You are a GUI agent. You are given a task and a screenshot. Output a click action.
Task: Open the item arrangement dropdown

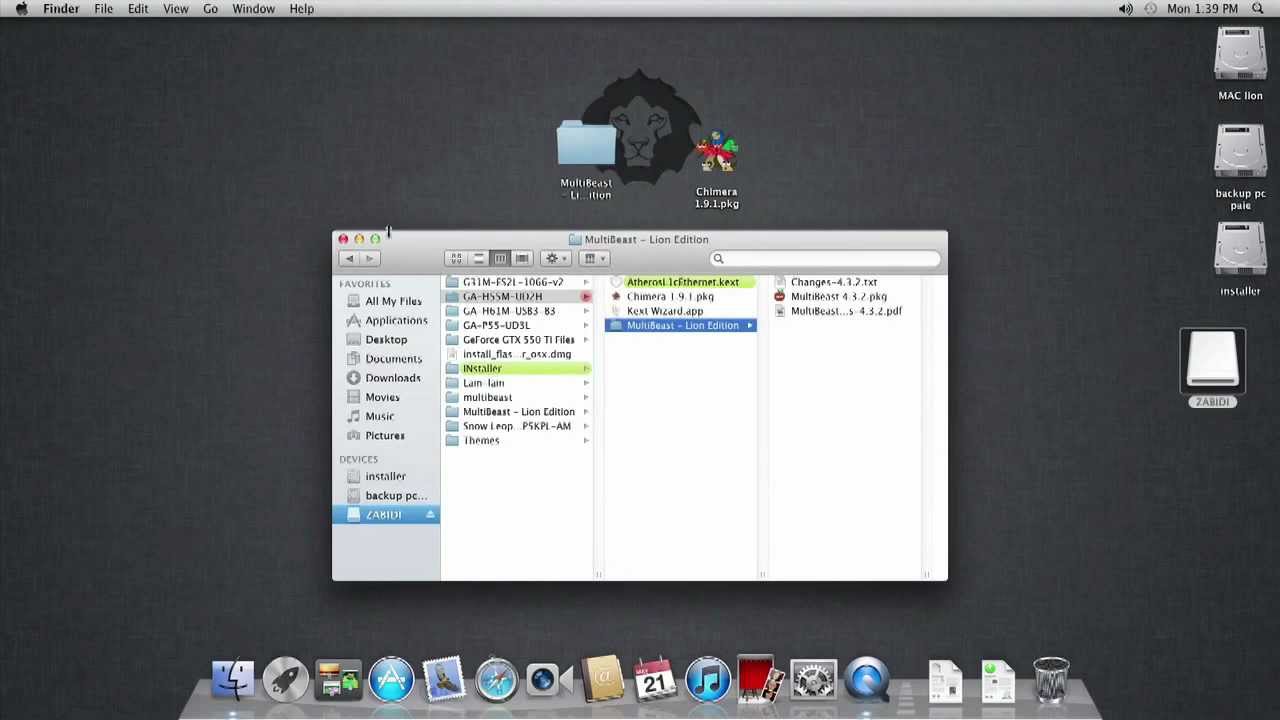click(x=594, y=258)
